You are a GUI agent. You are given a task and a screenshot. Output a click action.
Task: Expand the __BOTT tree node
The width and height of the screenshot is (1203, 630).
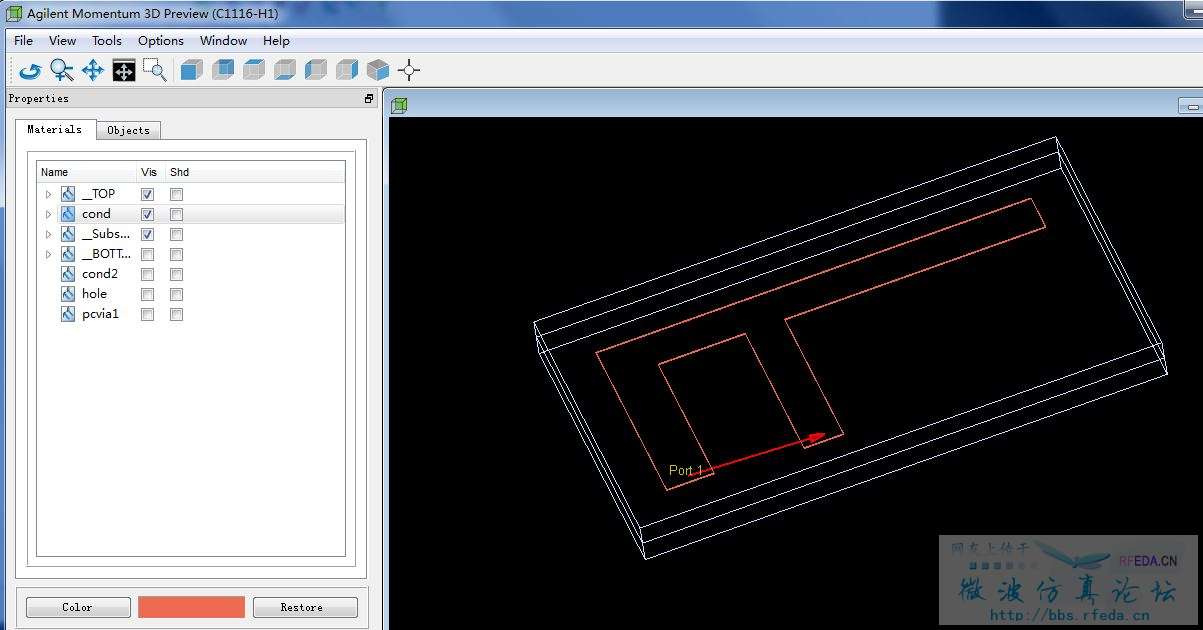(x=48, y=254)
